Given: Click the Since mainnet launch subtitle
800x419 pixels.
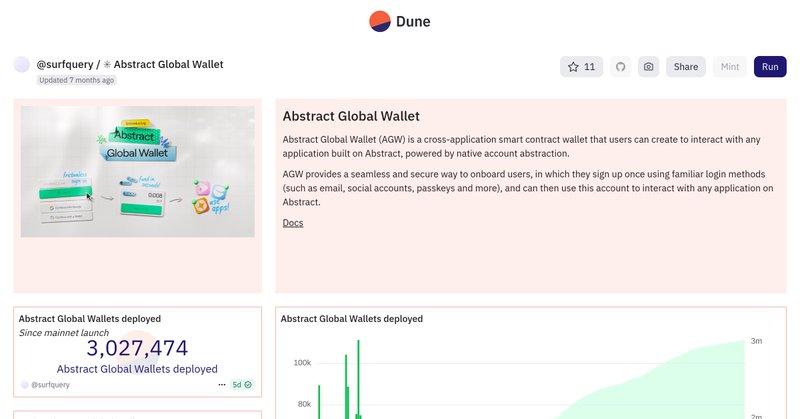Looking at the screenshot, I should pyautogui.click(x=64, y=333).
